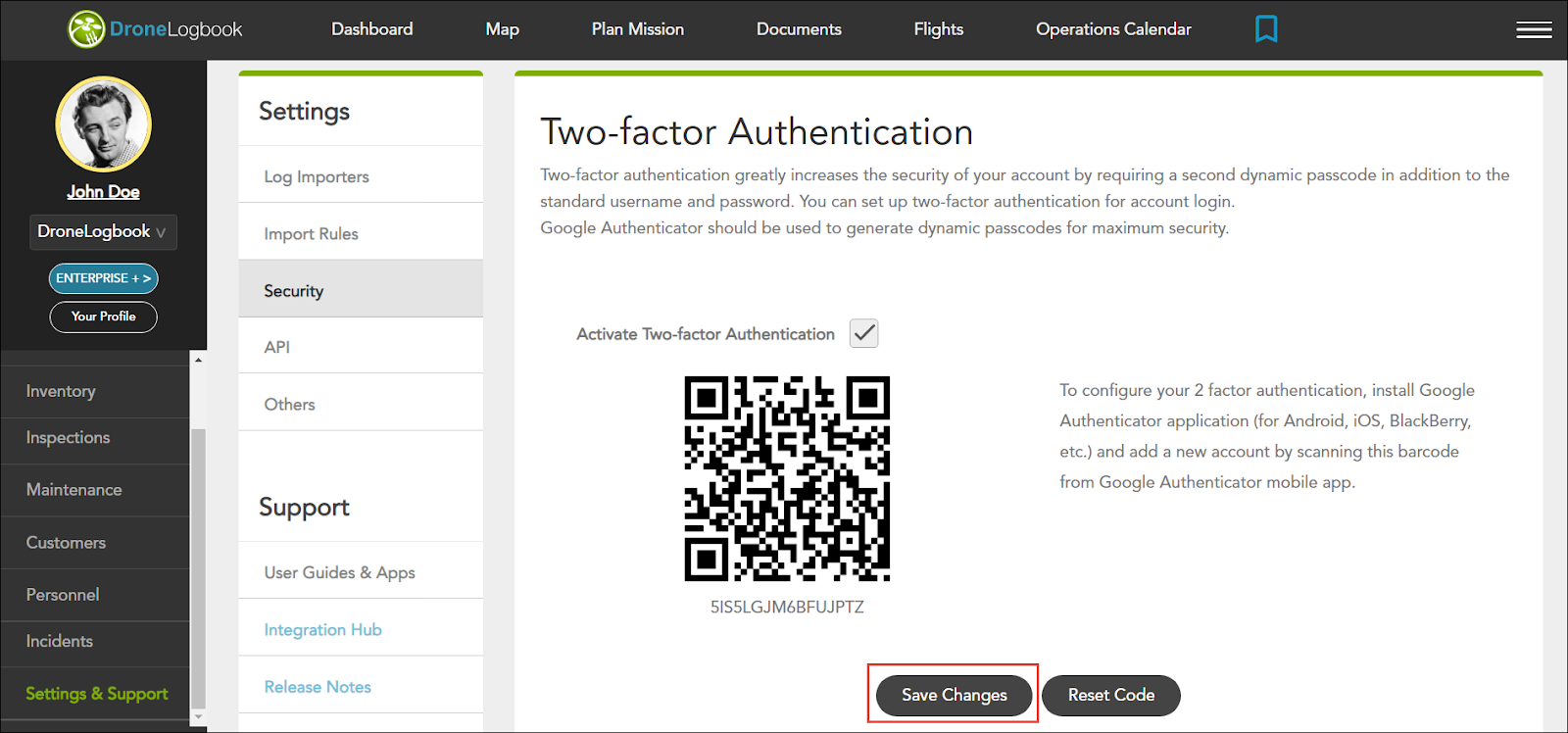
Task: Uncheck Activate Two-factor Authentication checkbox
Action: click(863, 333)
